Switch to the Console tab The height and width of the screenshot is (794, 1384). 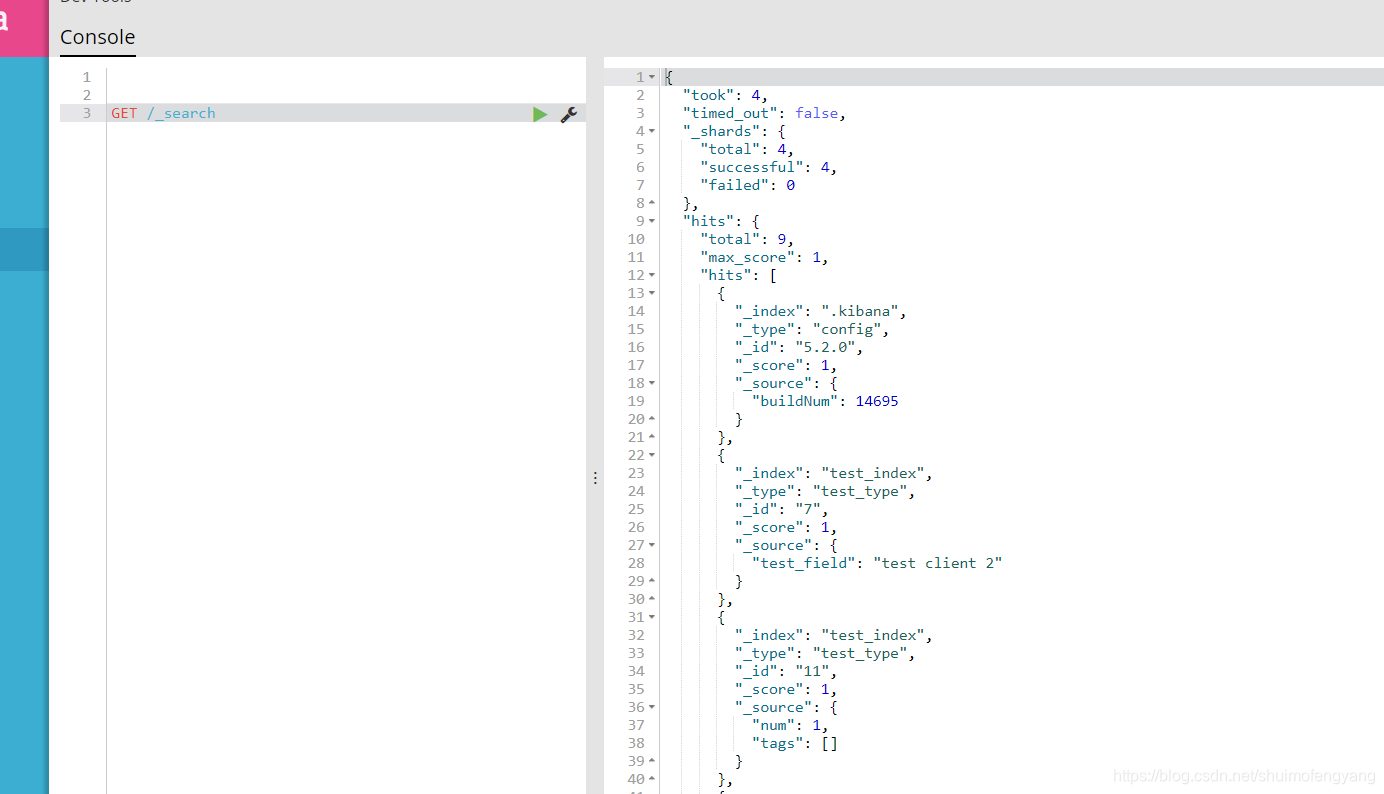(x=97, y=37)
